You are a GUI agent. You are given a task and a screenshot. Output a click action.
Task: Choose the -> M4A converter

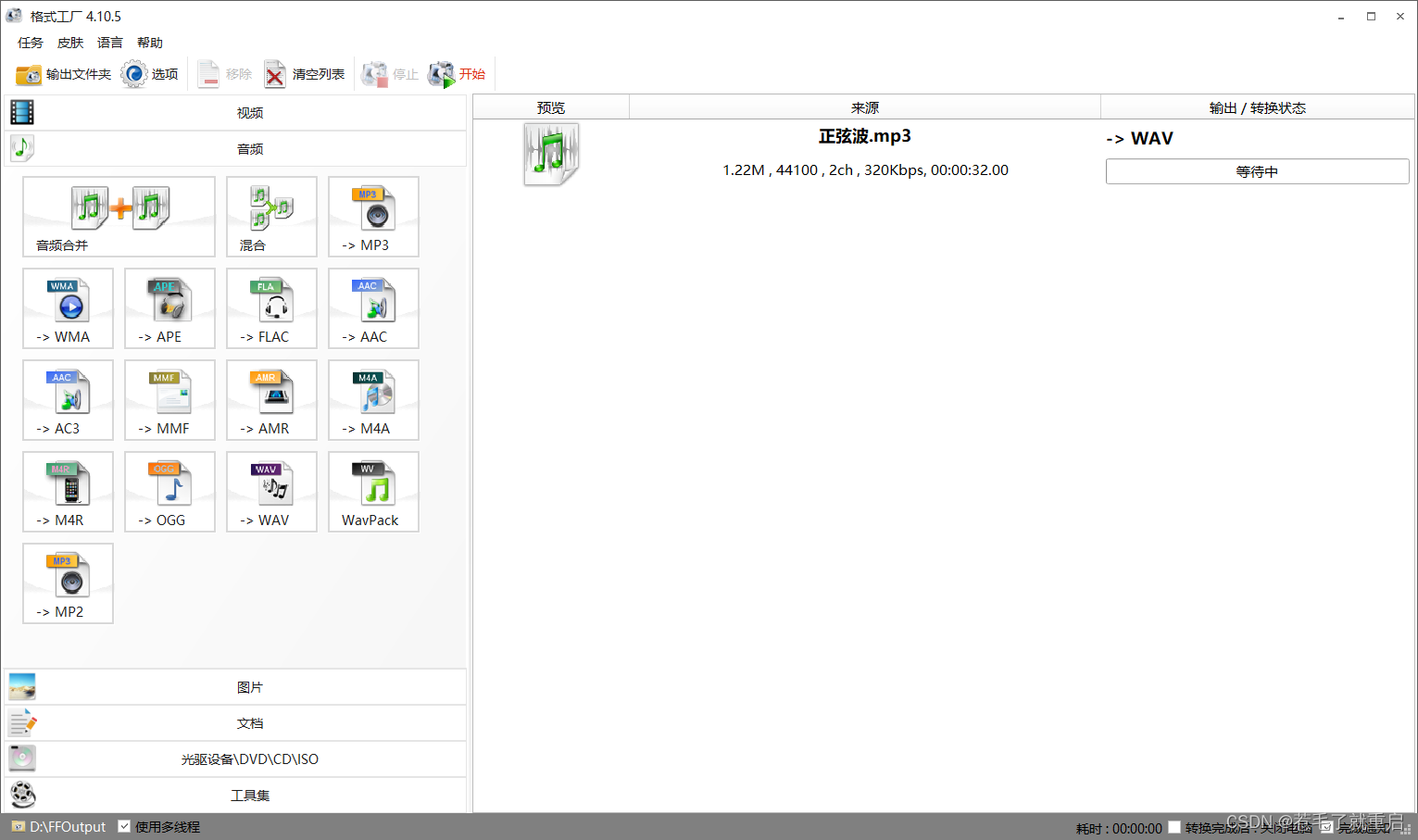pyautogui.click(x=373, y=400)
